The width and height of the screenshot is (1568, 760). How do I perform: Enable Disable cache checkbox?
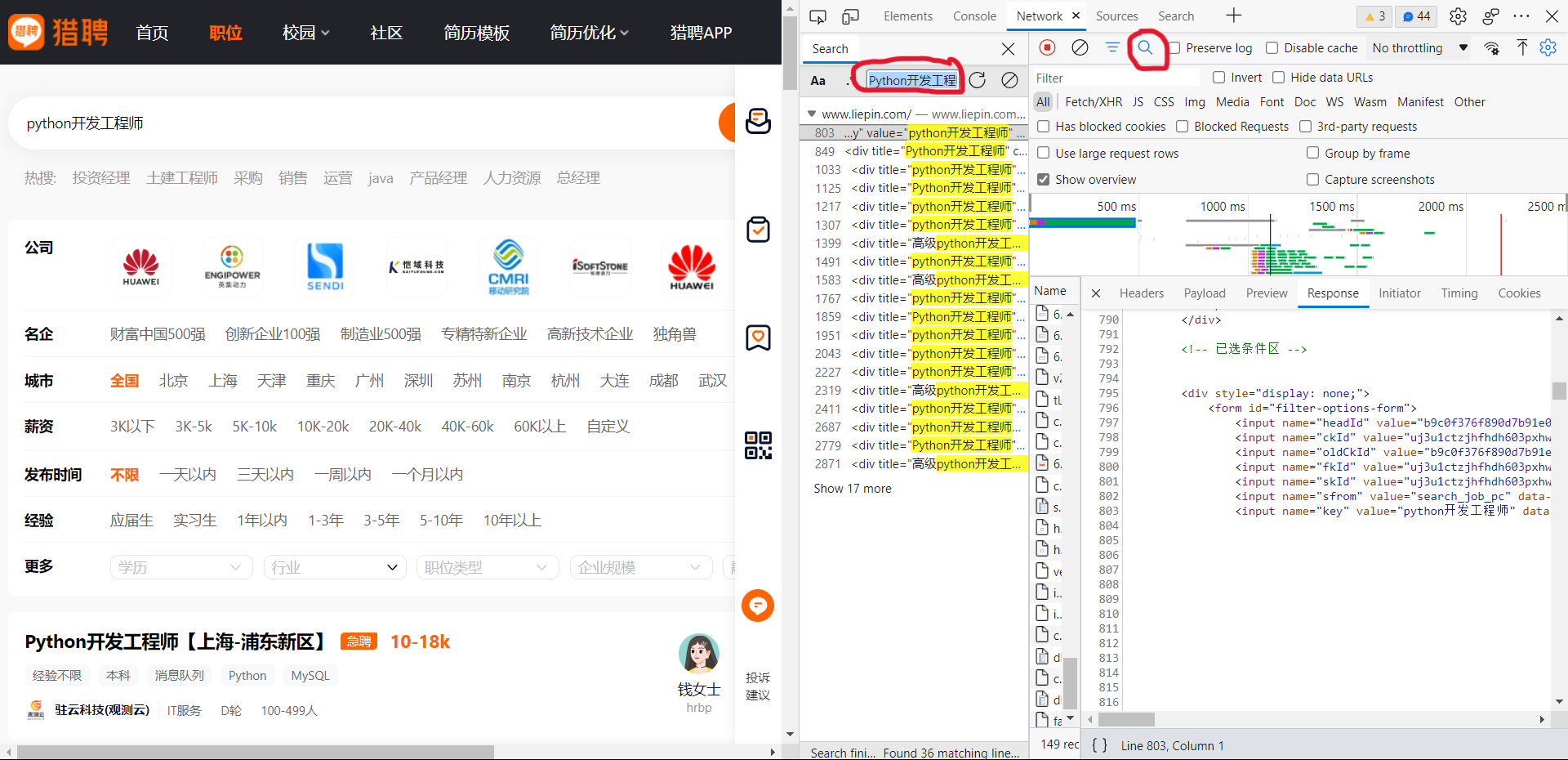pyautogui.click(x=1272, y=48)
